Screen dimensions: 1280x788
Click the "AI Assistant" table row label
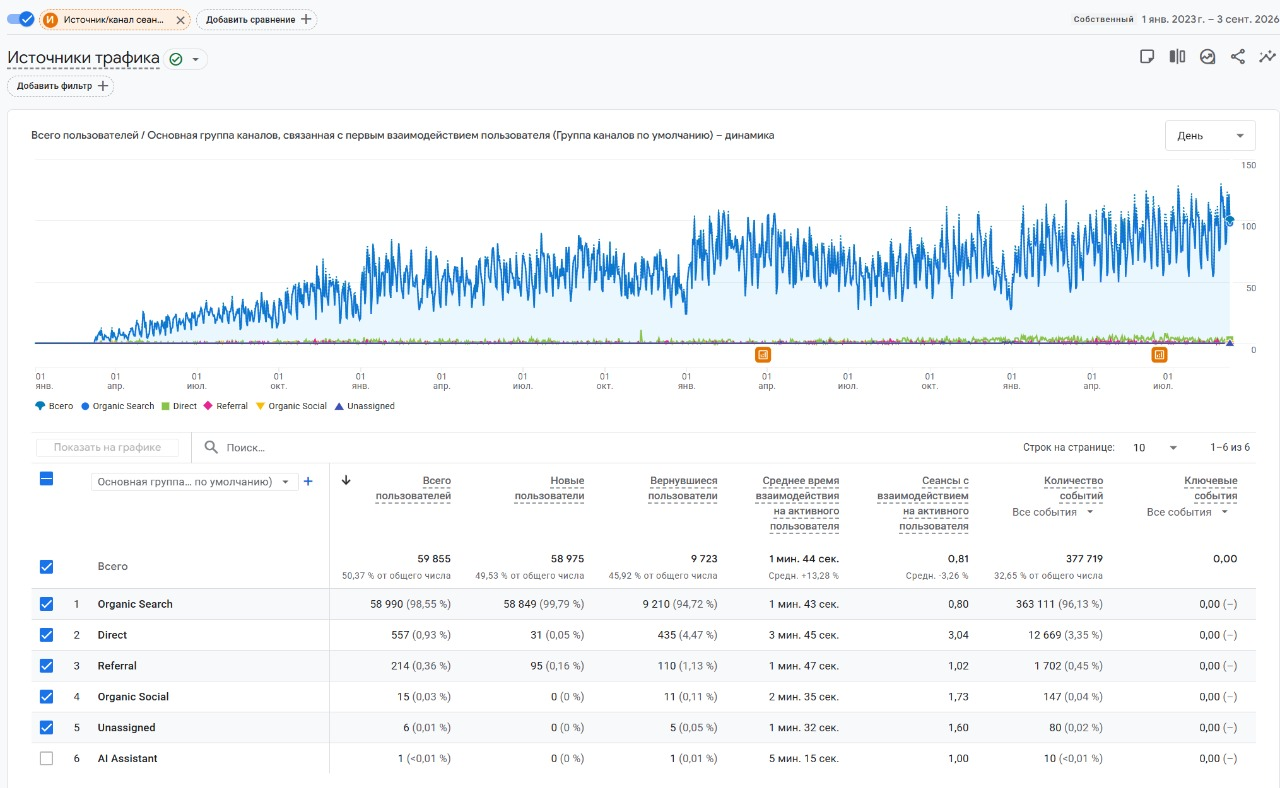click(x=128, y=759)
